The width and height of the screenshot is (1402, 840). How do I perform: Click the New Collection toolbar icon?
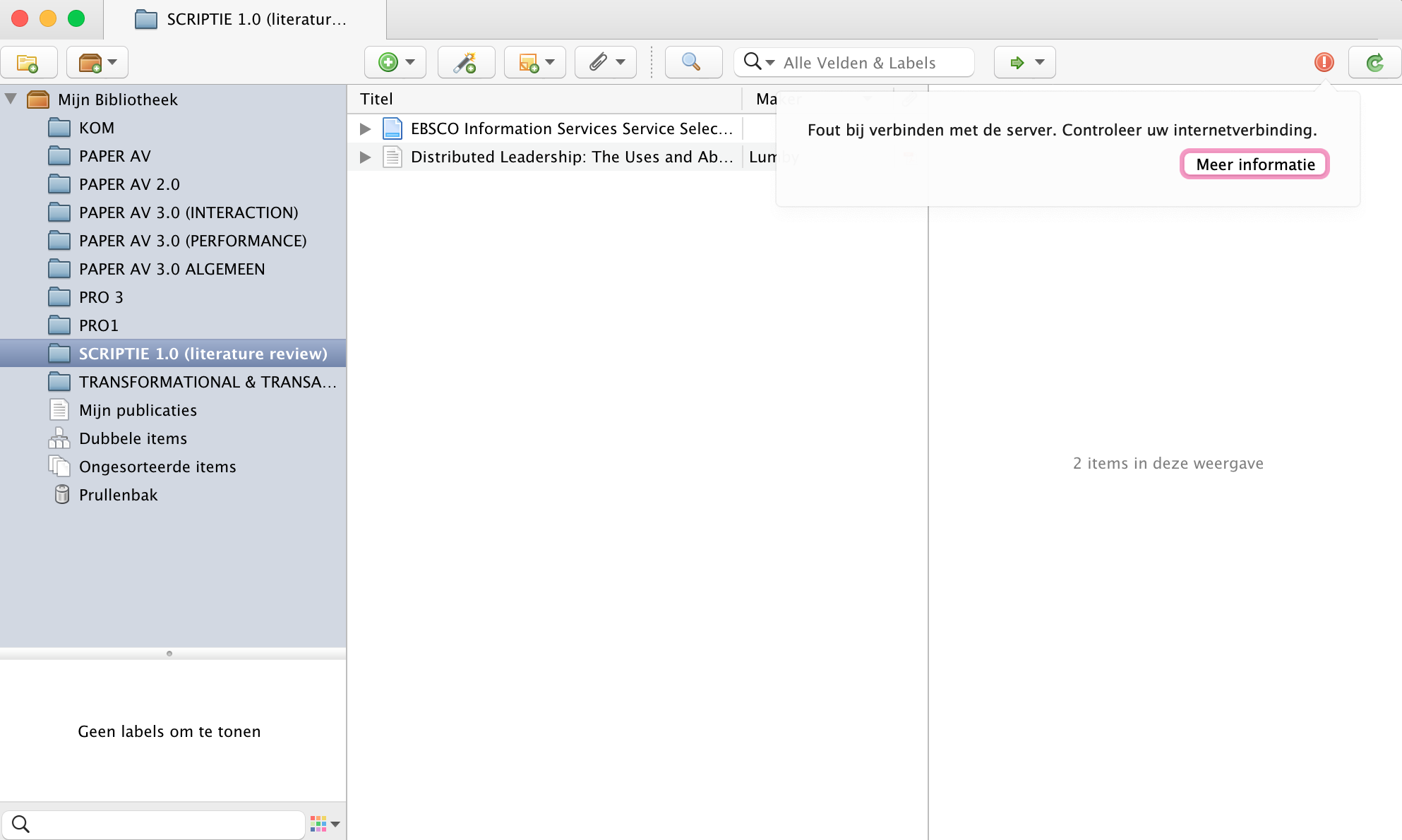pyautogui.click(x=28, y=63)
